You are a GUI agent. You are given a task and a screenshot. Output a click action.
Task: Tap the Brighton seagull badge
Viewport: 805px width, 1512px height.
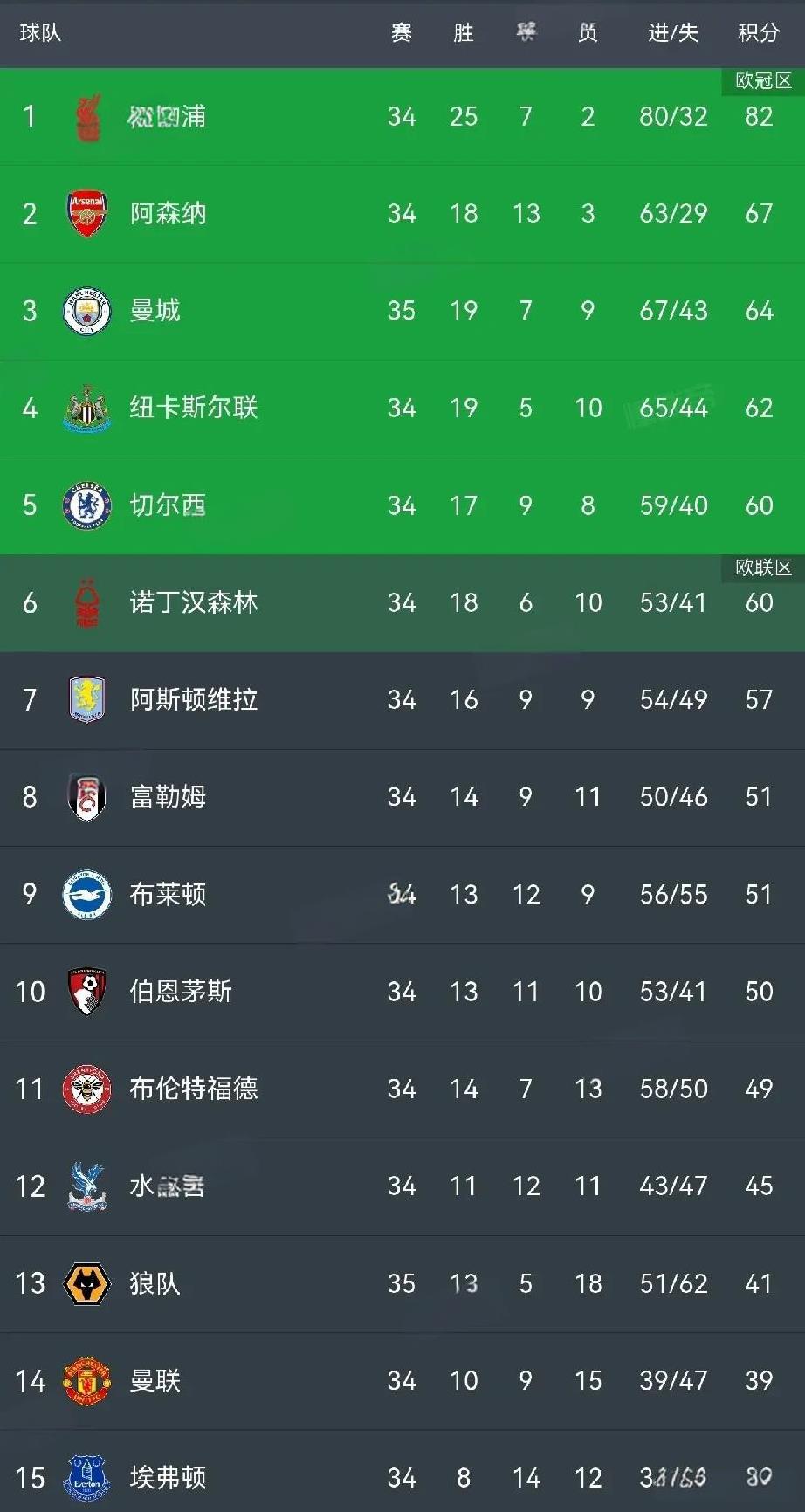[86, 895]
